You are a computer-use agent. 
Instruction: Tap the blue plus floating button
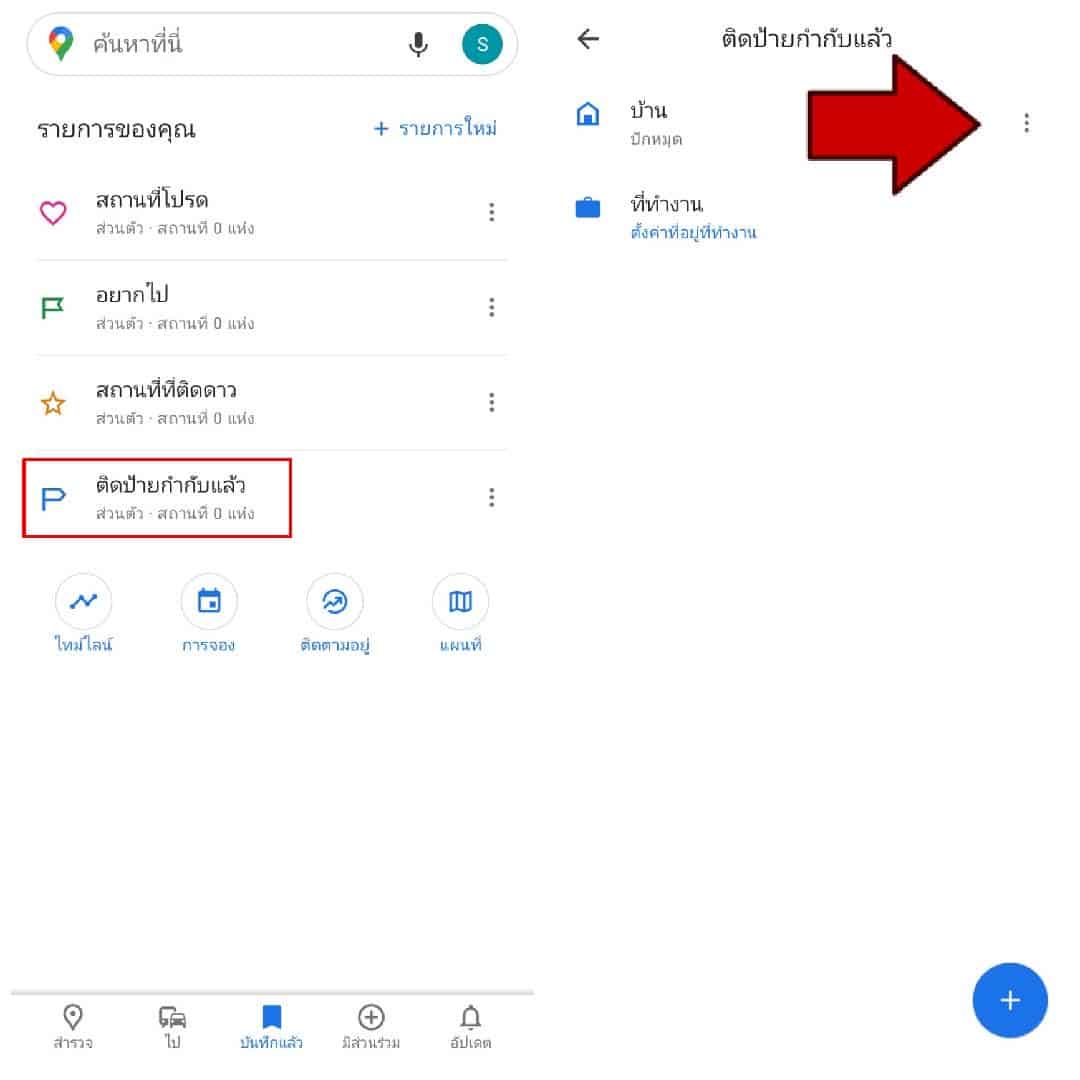point(1010,1000)
